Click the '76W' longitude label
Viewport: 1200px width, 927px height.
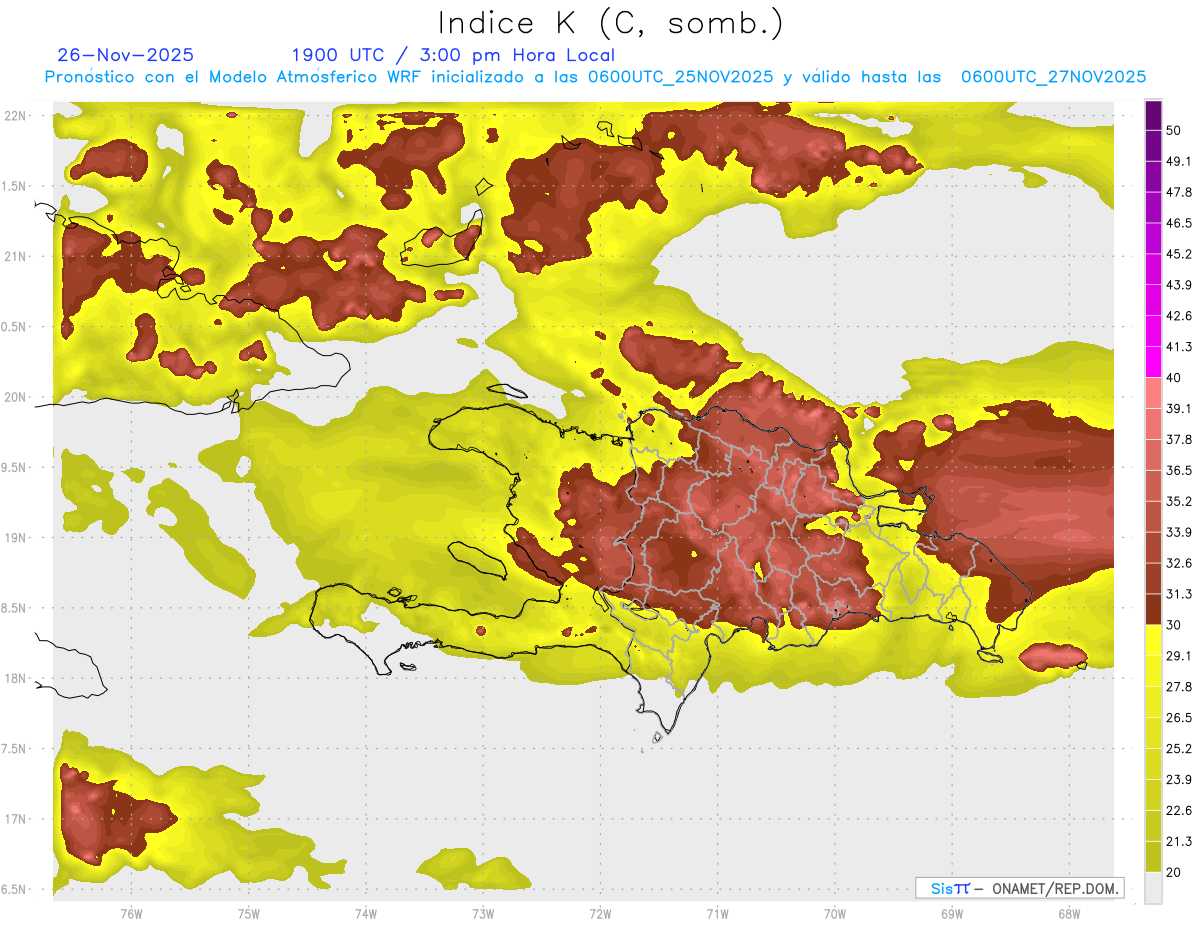[131, 913]
